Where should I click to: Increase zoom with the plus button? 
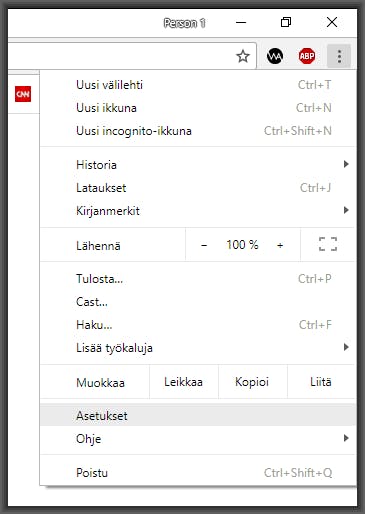[280, 245]
